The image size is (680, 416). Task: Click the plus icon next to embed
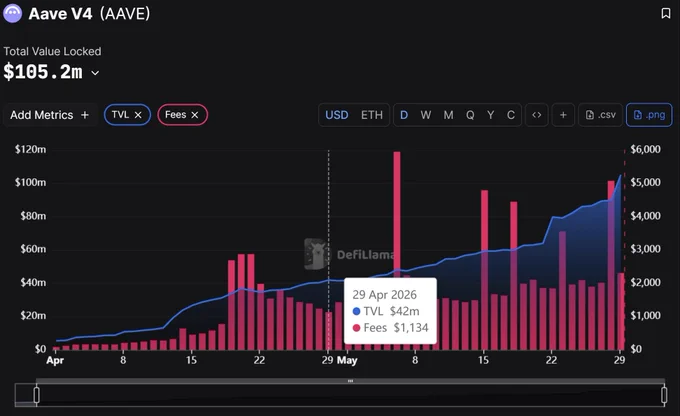click(x=563, y=115)
